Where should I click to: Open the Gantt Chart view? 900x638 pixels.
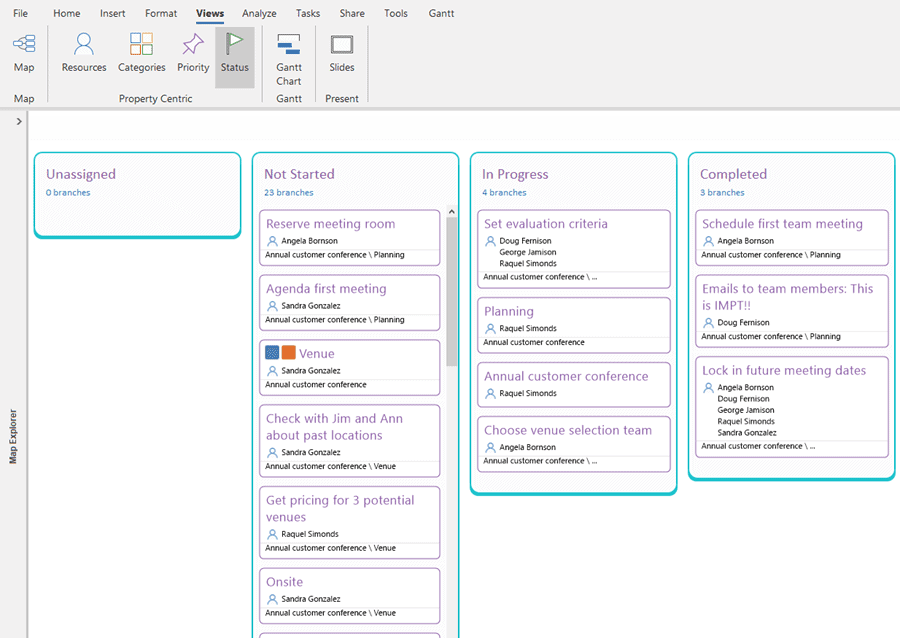click(x=289, y=44)
